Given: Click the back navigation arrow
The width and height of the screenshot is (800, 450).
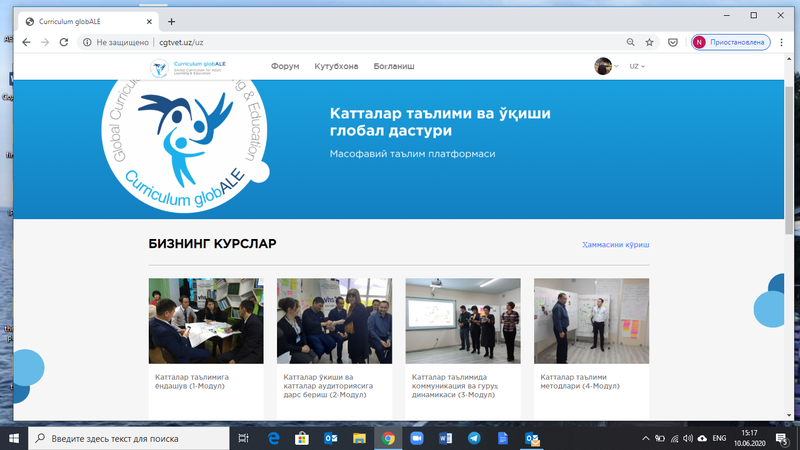Looking at the screenshot, I should 20,43.
